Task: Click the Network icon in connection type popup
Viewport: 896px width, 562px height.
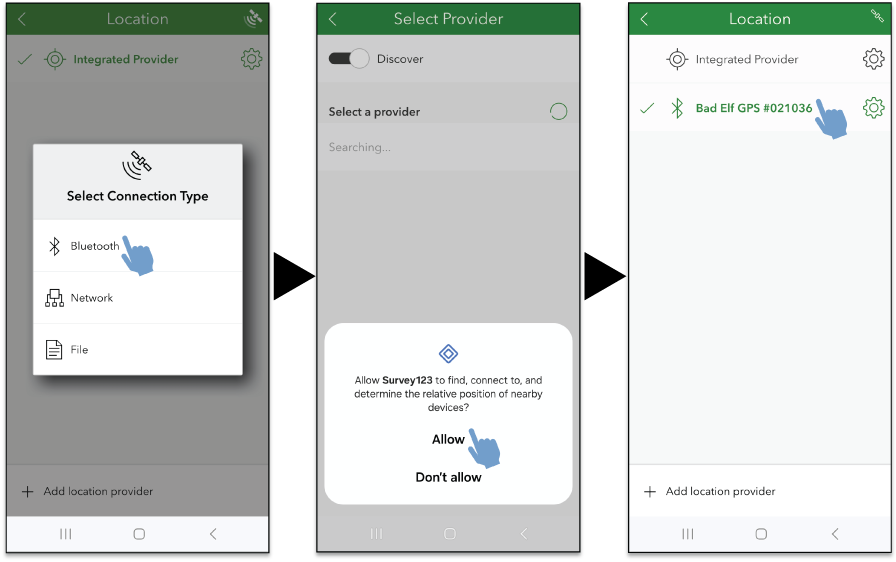Action: tap(54, 298)
